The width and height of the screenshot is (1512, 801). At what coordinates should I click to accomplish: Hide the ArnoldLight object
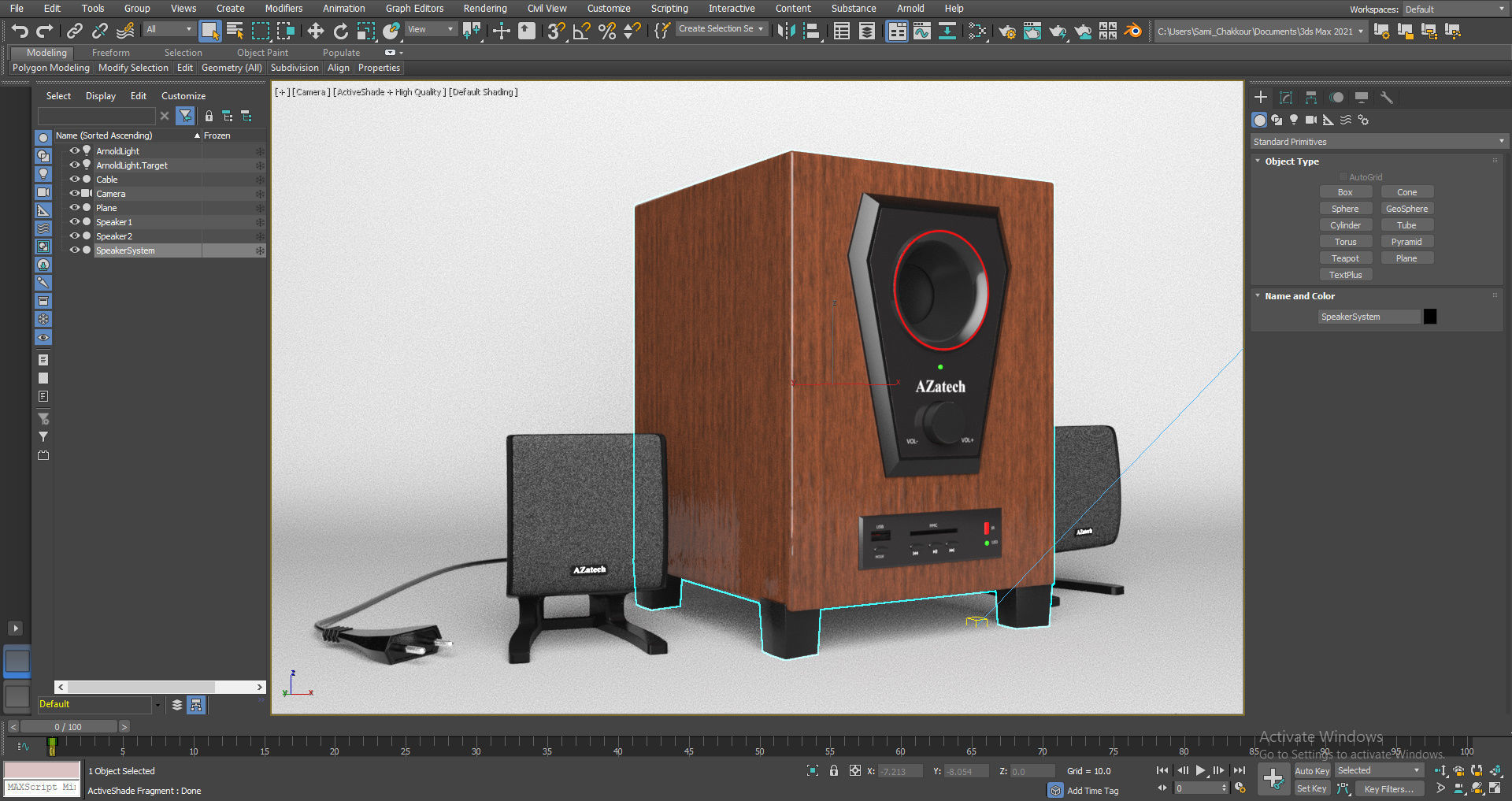point(75,150)
